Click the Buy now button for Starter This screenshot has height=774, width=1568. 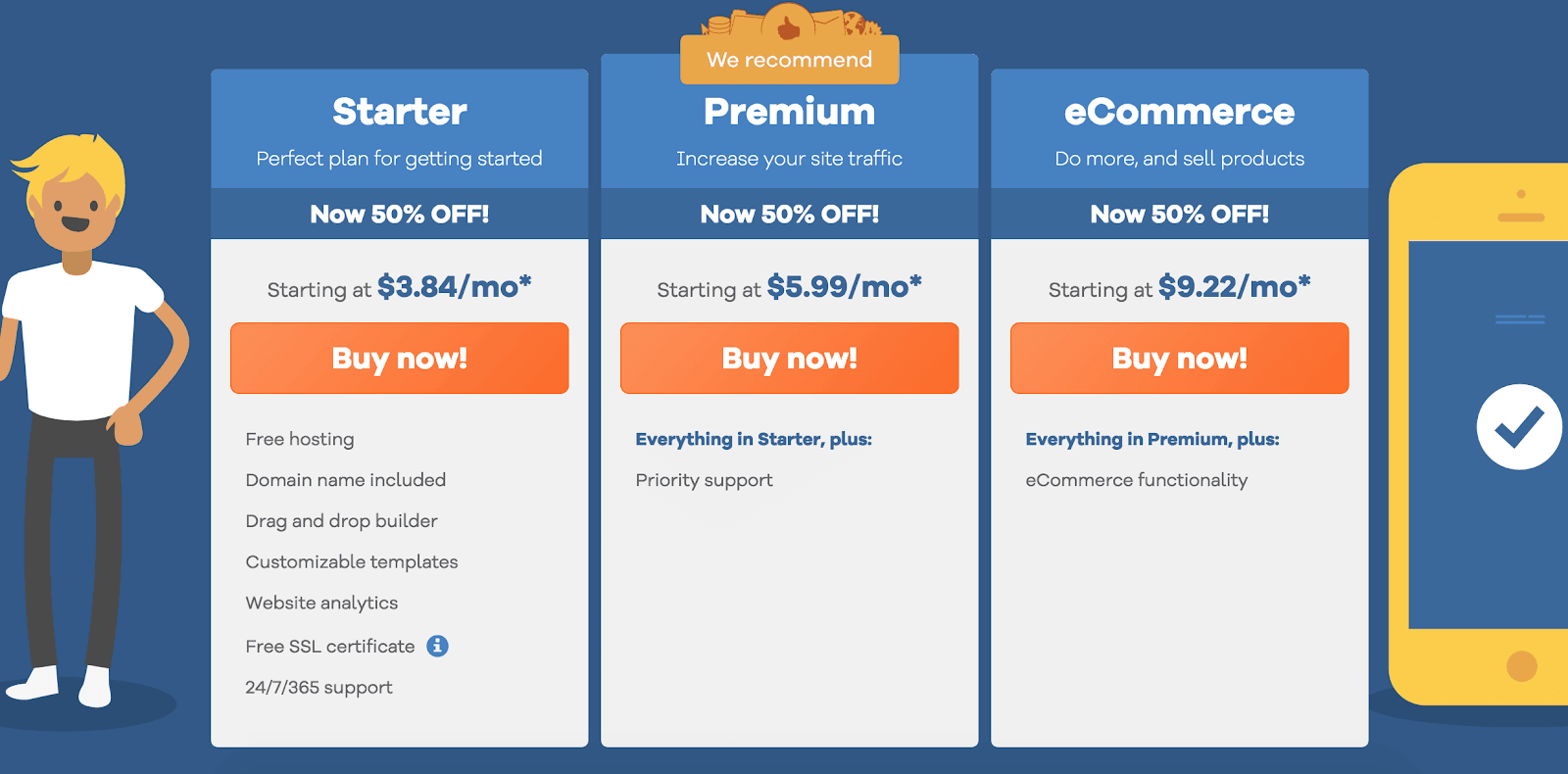click(x=400, y=359)
